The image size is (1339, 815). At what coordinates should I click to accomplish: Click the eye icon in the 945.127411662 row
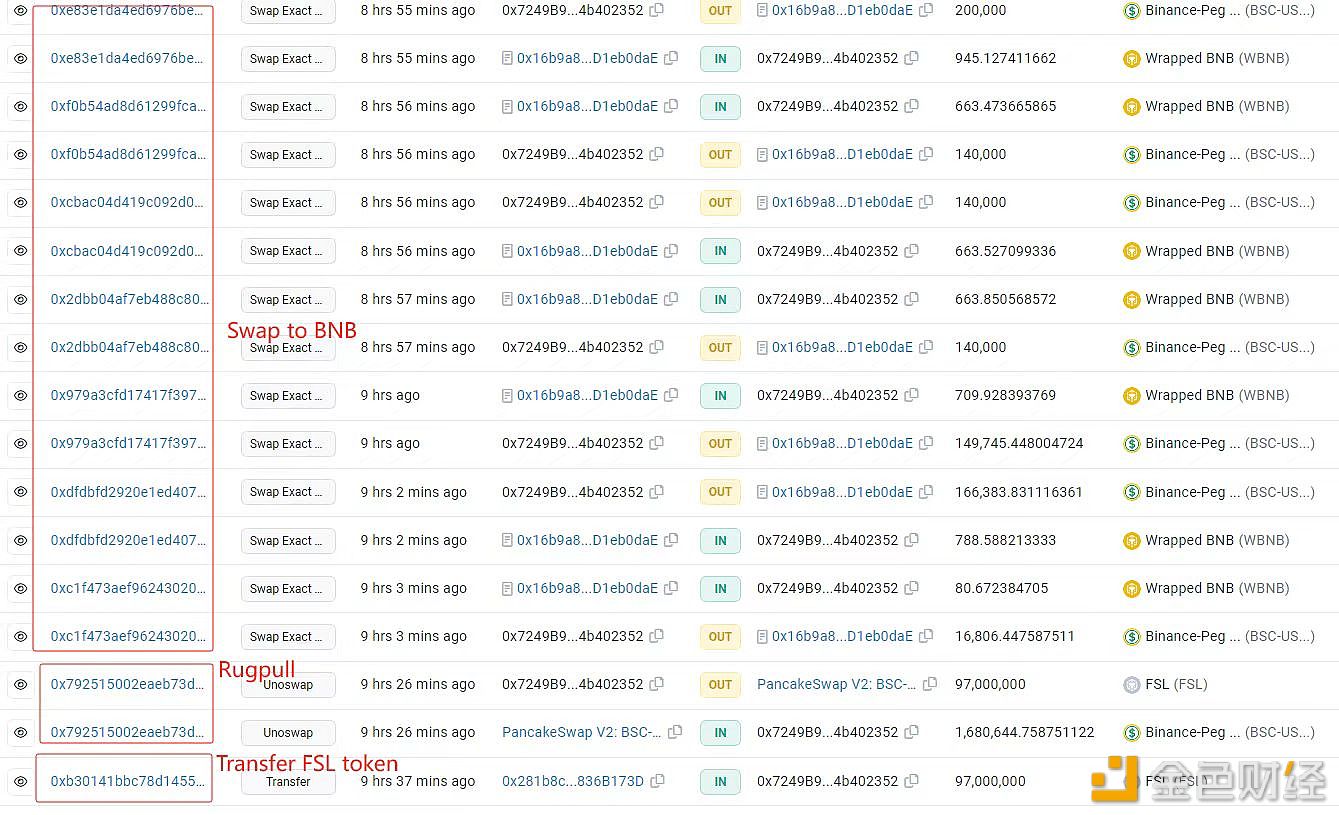(20, 59)
